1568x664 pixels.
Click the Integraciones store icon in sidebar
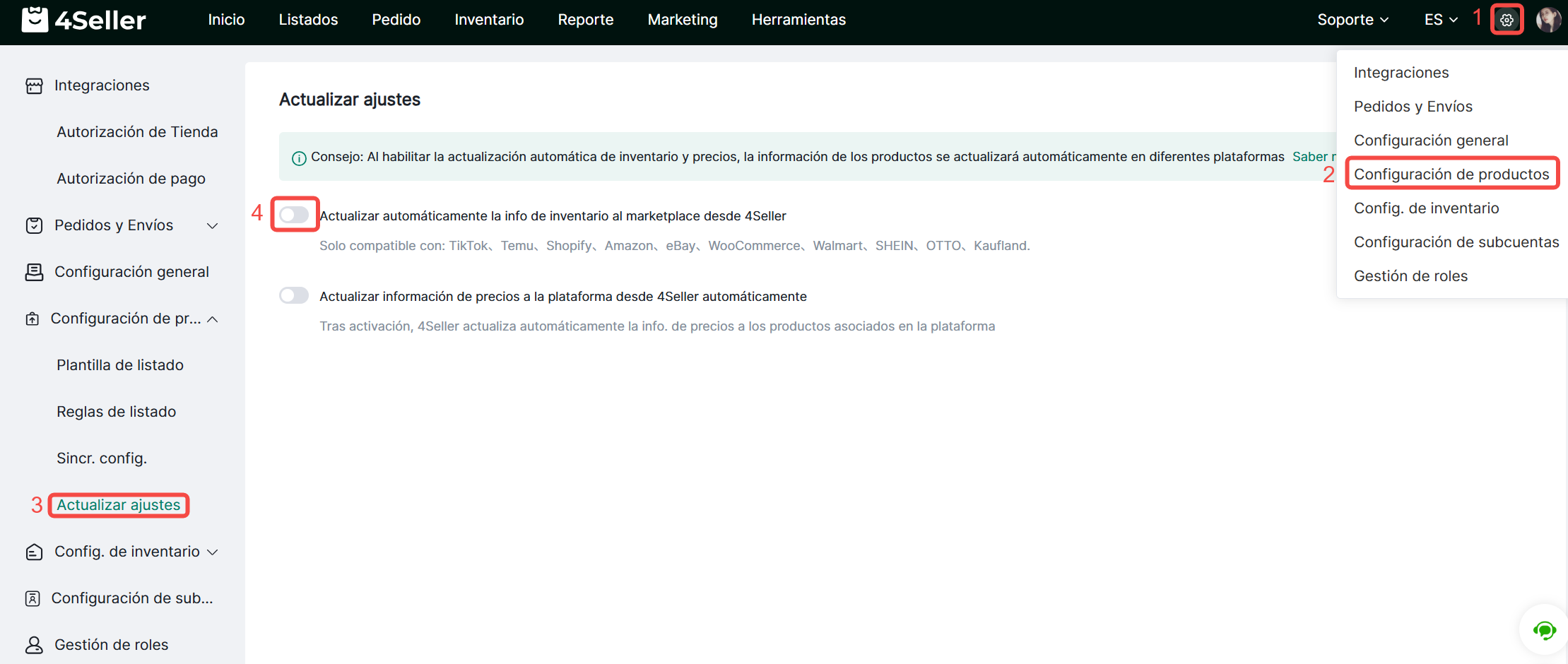[34, 85]
